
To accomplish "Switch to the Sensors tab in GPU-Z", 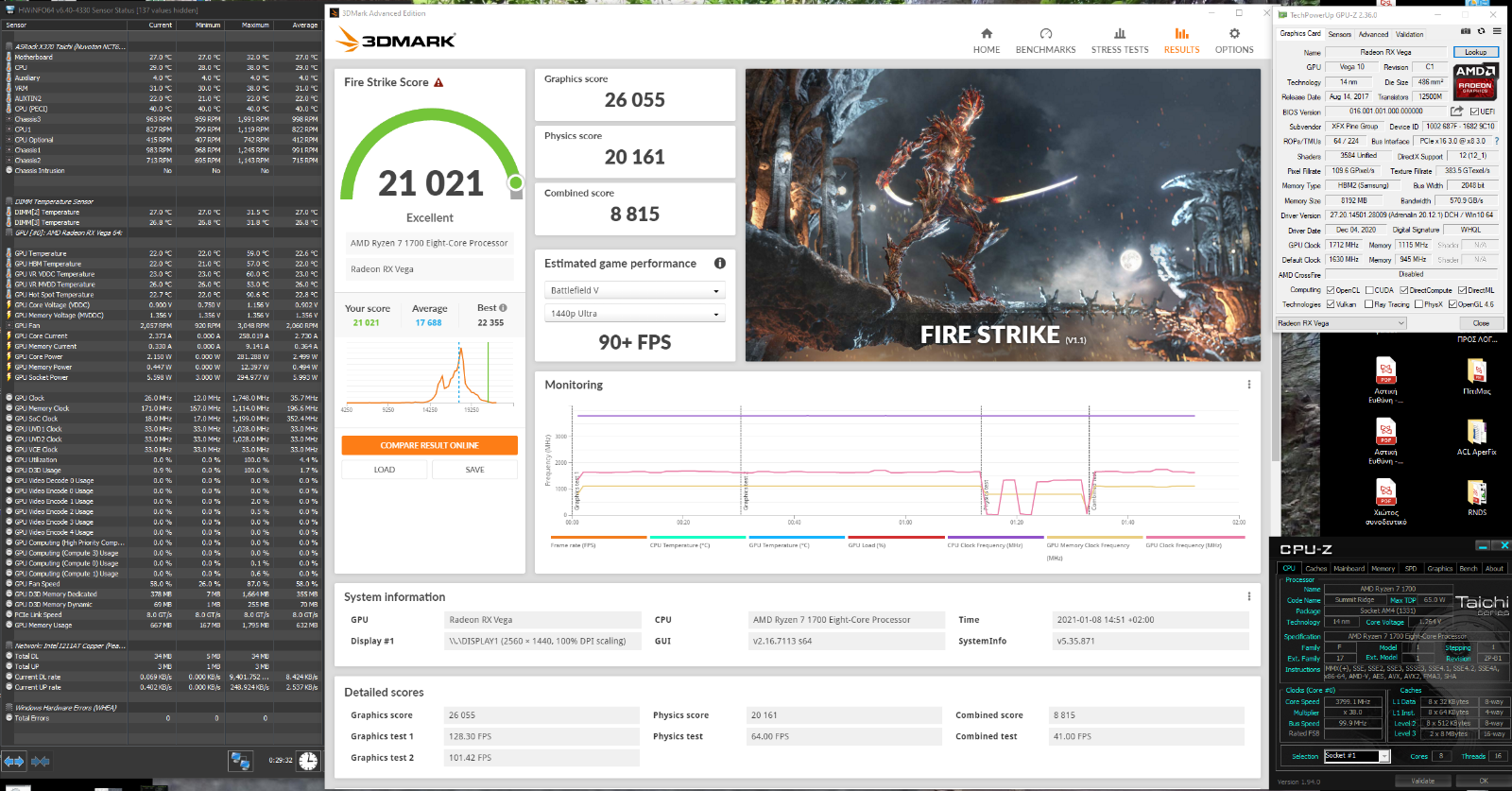I will (1340, 34).
